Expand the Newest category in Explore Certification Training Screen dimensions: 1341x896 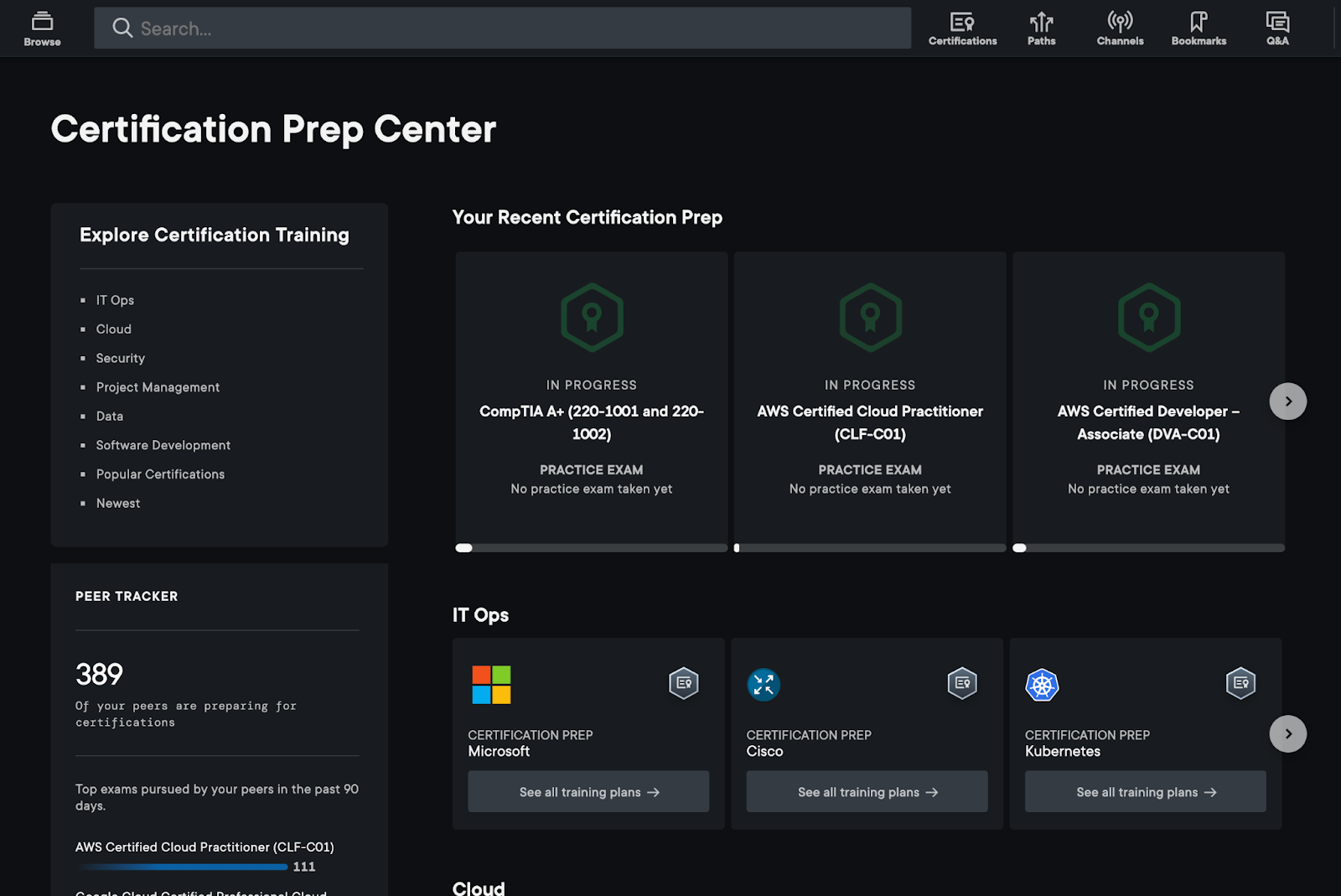118,503
